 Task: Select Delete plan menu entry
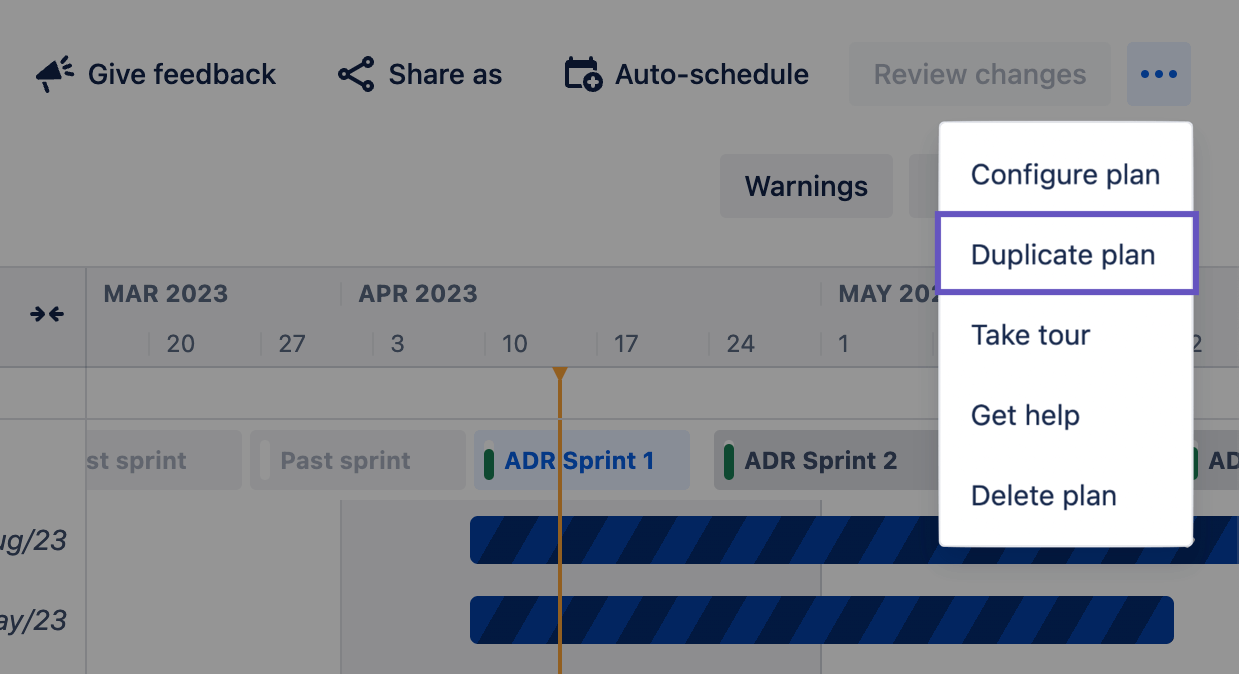point(1043,494)
